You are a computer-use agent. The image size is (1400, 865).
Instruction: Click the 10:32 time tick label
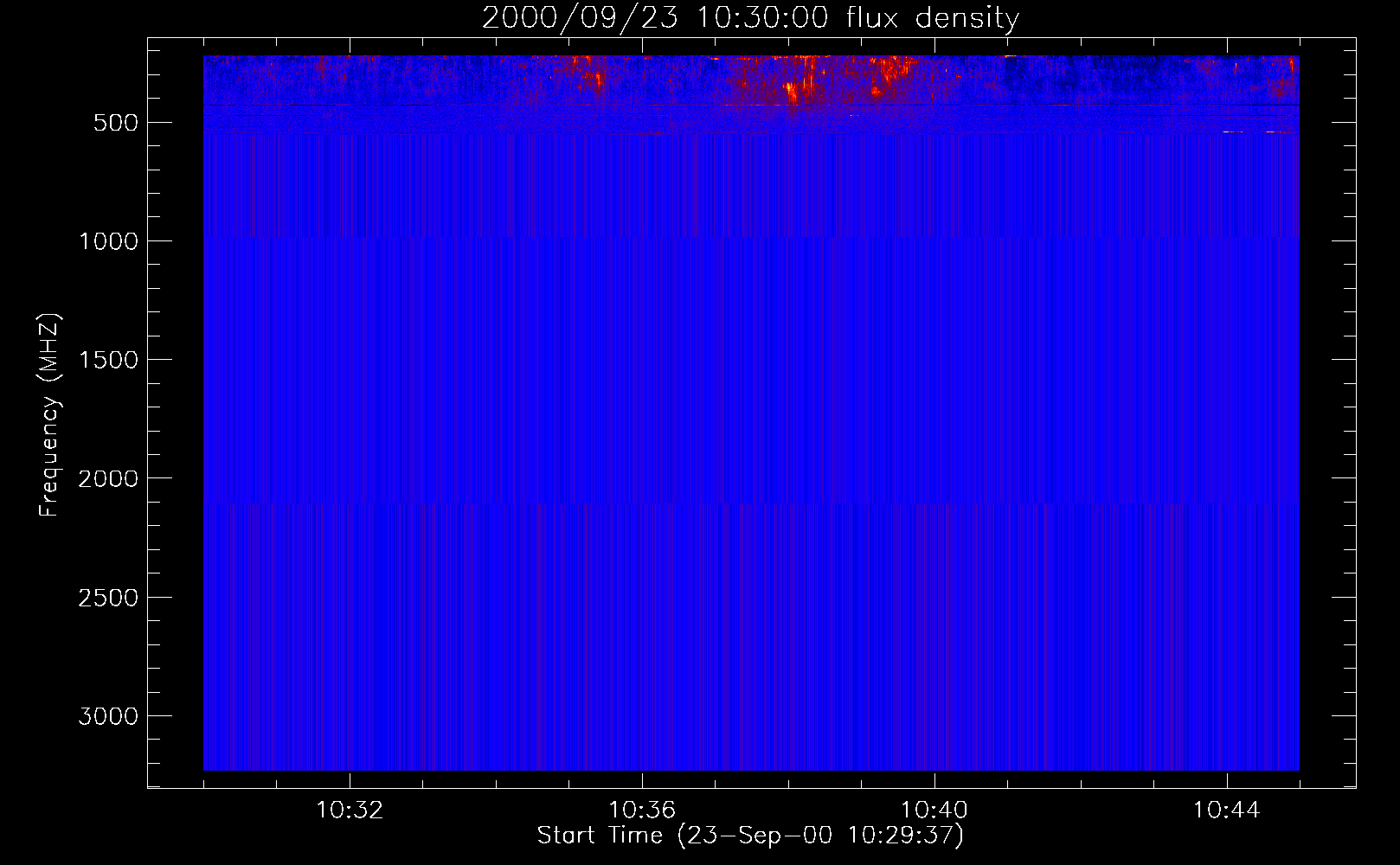point(350,811)
